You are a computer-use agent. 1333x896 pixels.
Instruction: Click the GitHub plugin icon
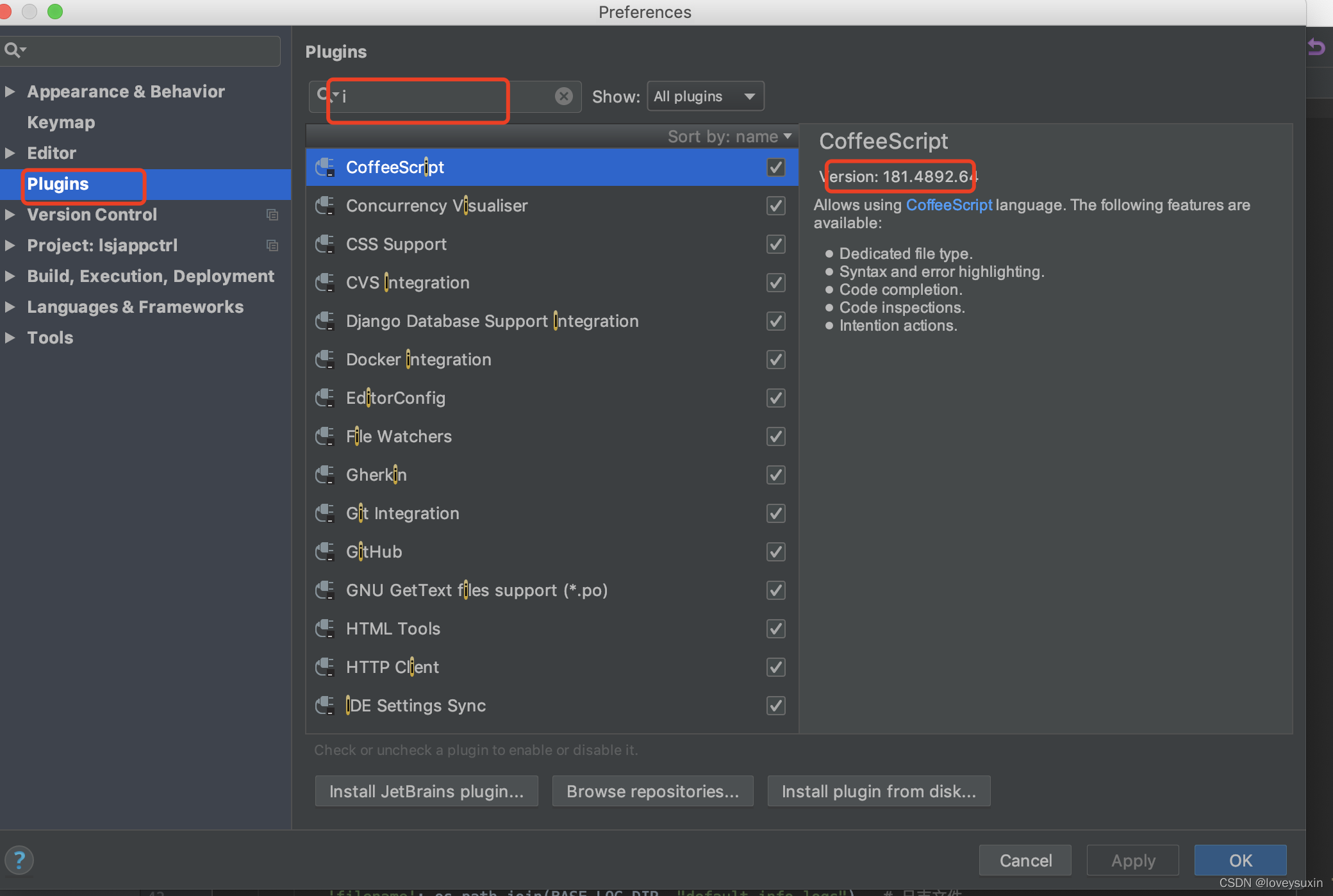coord(325,552)
